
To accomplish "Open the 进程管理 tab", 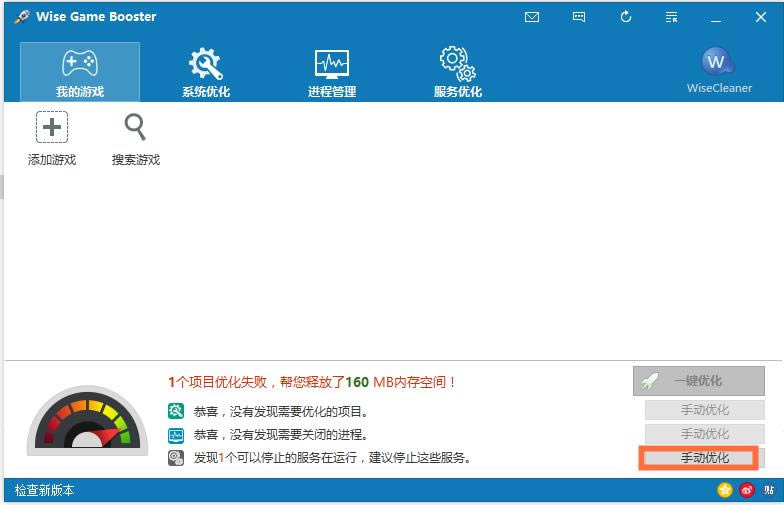I will point(332,72).
